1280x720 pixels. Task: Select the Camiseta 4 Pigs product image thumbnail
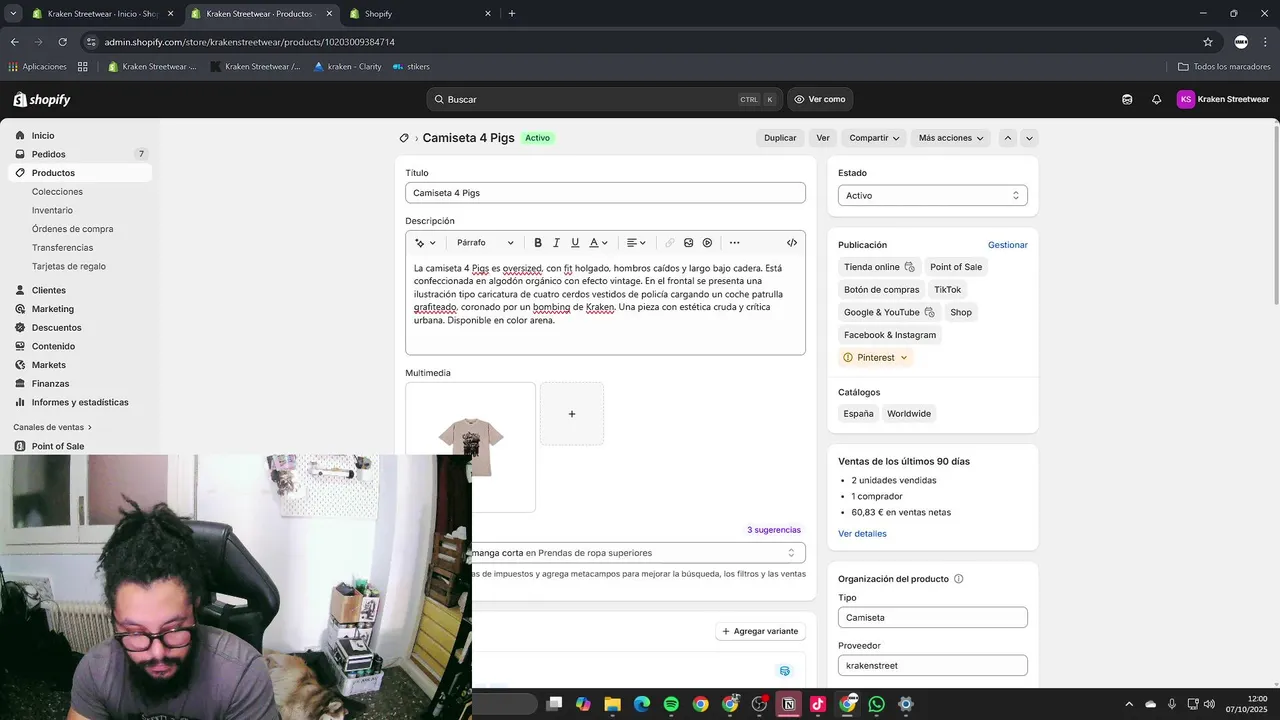click(x=470, y=447)
